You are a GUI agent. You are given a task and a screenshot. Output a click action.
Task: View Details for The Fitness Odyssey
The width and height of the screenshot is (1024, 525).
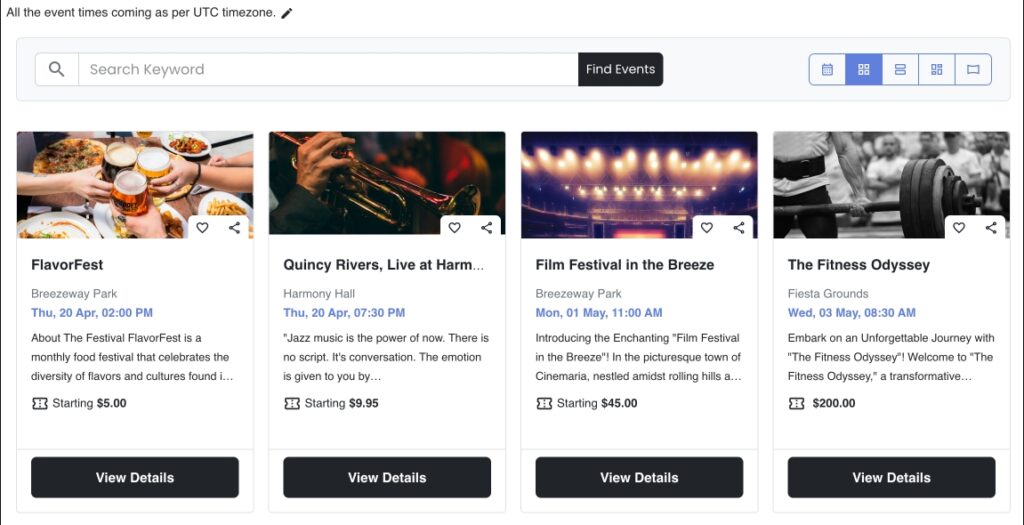click(x=891, y=477)
